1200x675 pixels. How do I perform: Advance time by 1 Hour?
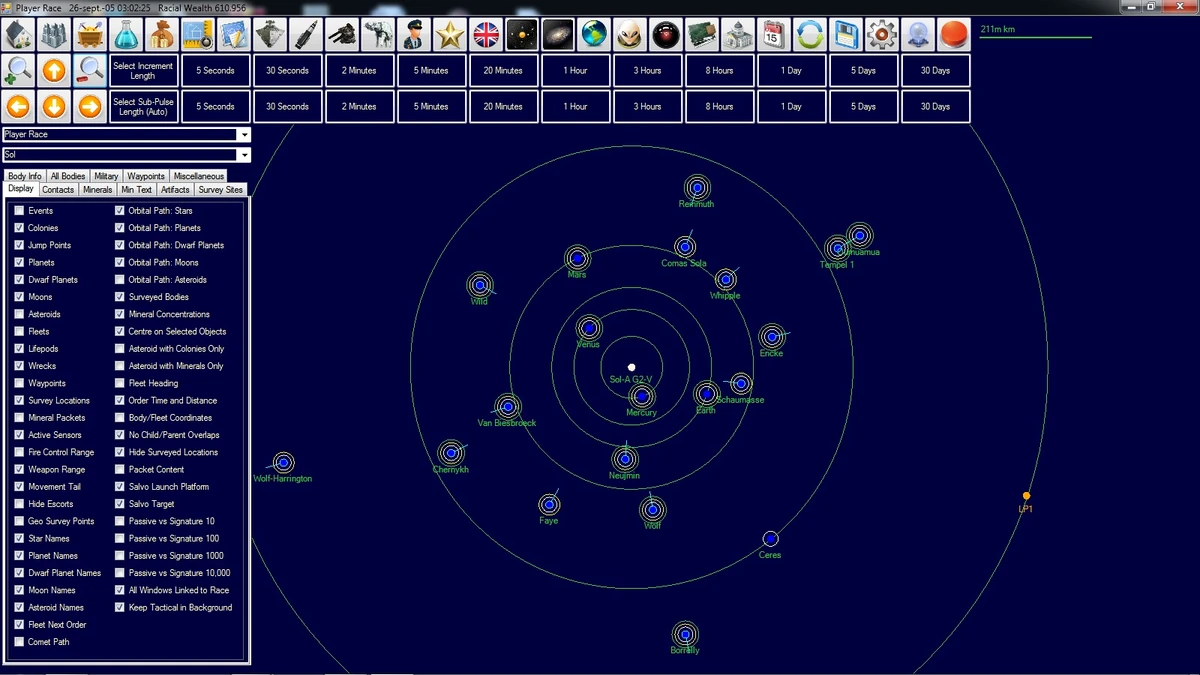tap(576, 70)
